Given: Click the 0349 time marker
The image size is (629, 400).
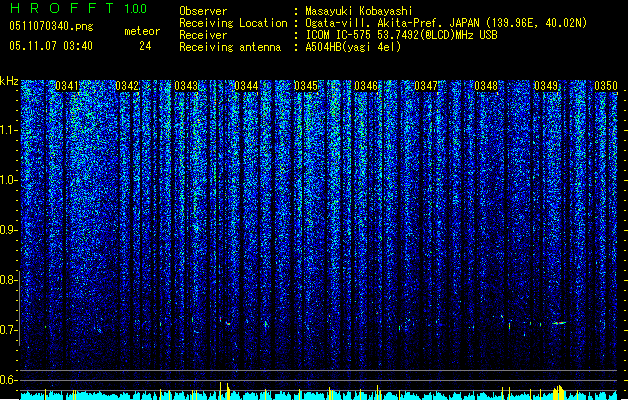Looking at the screenshot, I should pos(546,86).
